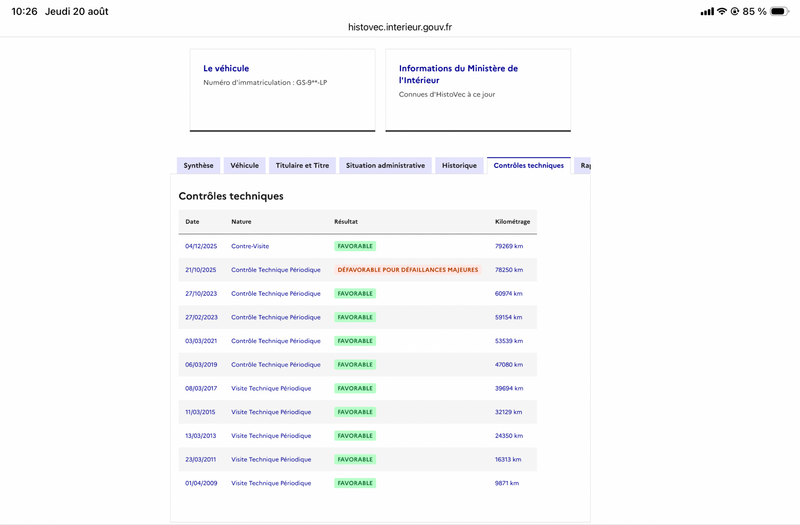The width and height of the screenshot is (800, 525).
Task: Tap the histovec.interieur.gouv.fr address bar
Action: click(400, 27)
